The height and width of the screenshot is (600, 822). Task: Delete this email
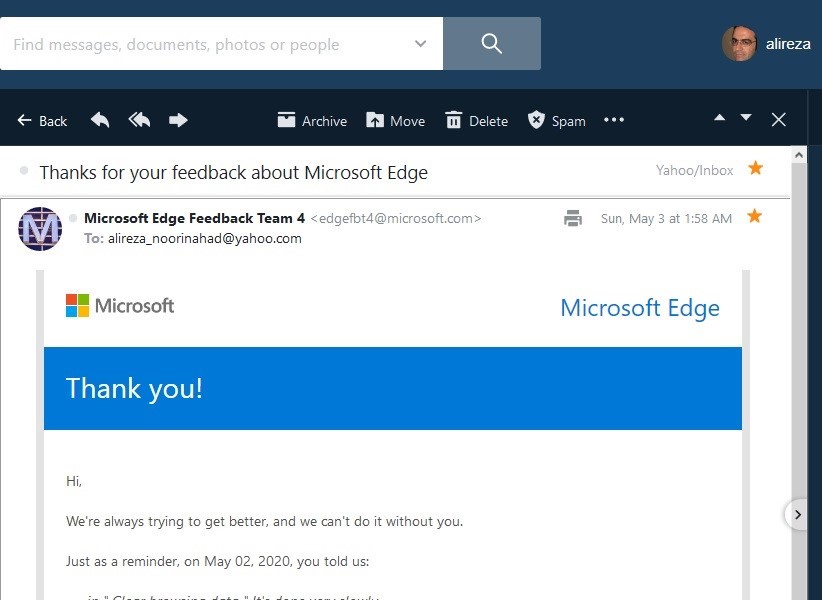click(477, 121)
